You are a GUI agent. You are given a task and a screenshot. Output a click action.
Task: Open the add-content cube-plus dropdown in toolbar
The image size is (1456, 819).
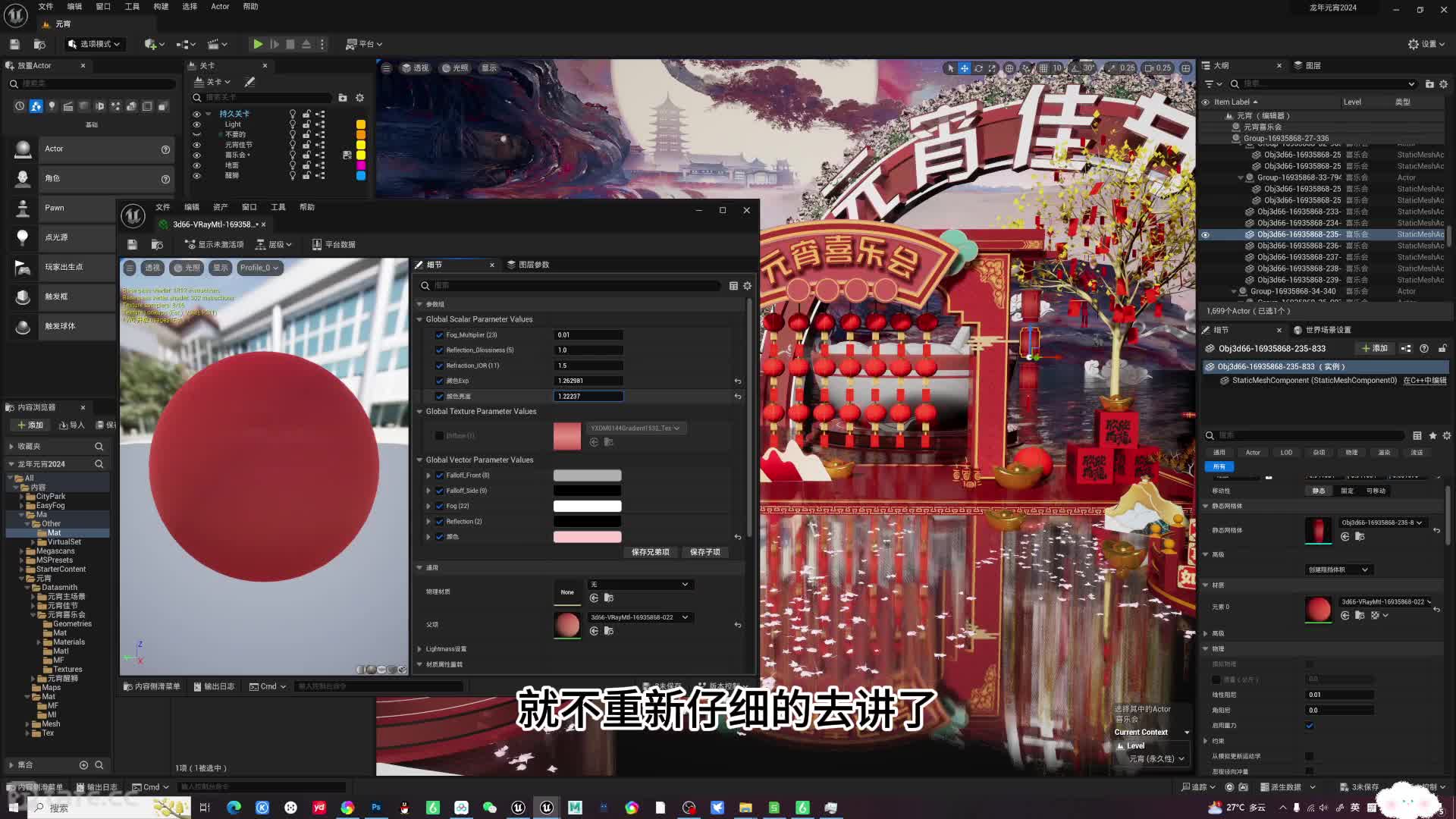154,44
